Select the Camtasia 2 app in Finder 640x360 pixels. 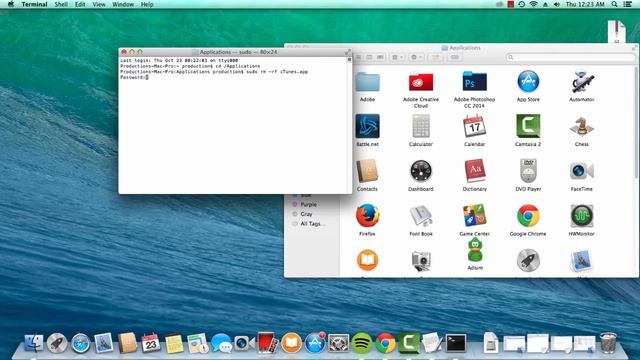[528, 126]
